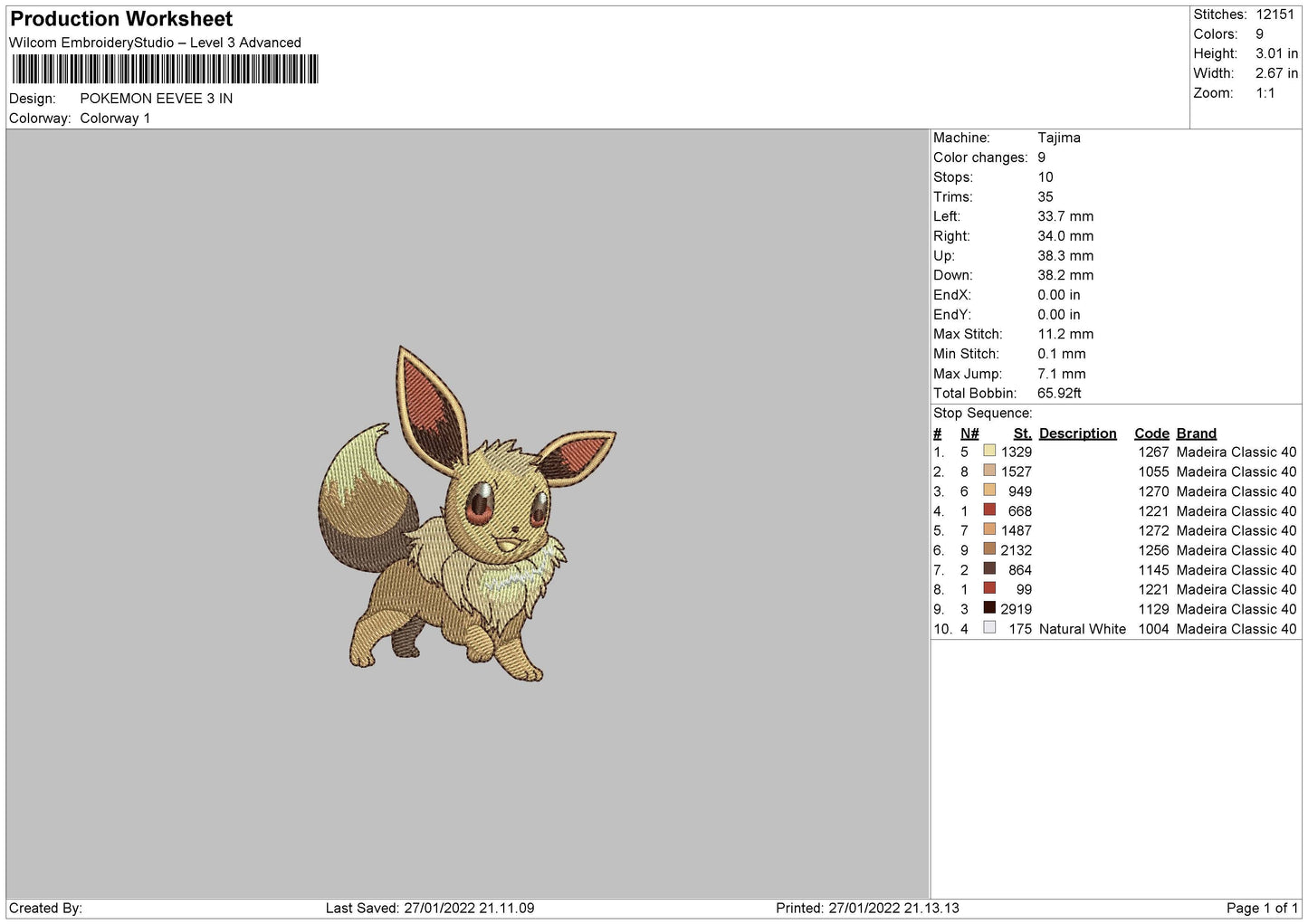Click the 'Page 1 of 1' indicator
1308x924 pixels.
[x=1262, y=908]
